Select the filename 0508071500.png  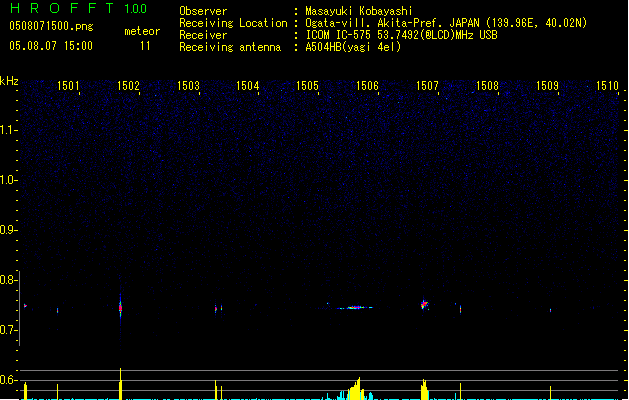tap(51, 26)
